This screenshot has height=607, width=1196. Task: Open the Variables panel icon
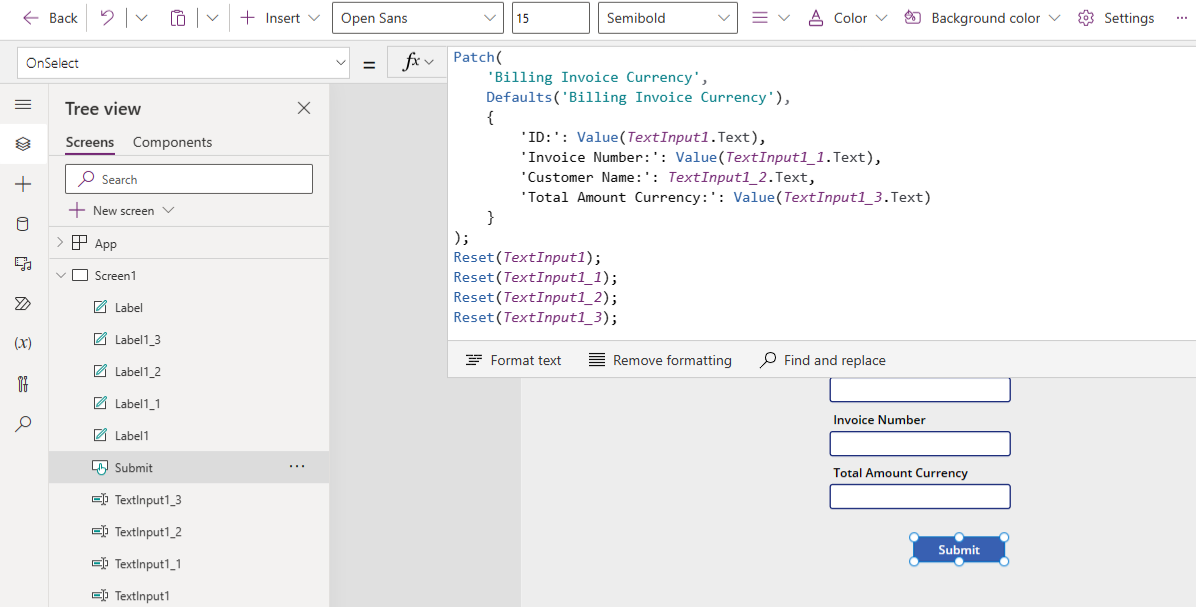pyautogui.click(x=24, y=343)
